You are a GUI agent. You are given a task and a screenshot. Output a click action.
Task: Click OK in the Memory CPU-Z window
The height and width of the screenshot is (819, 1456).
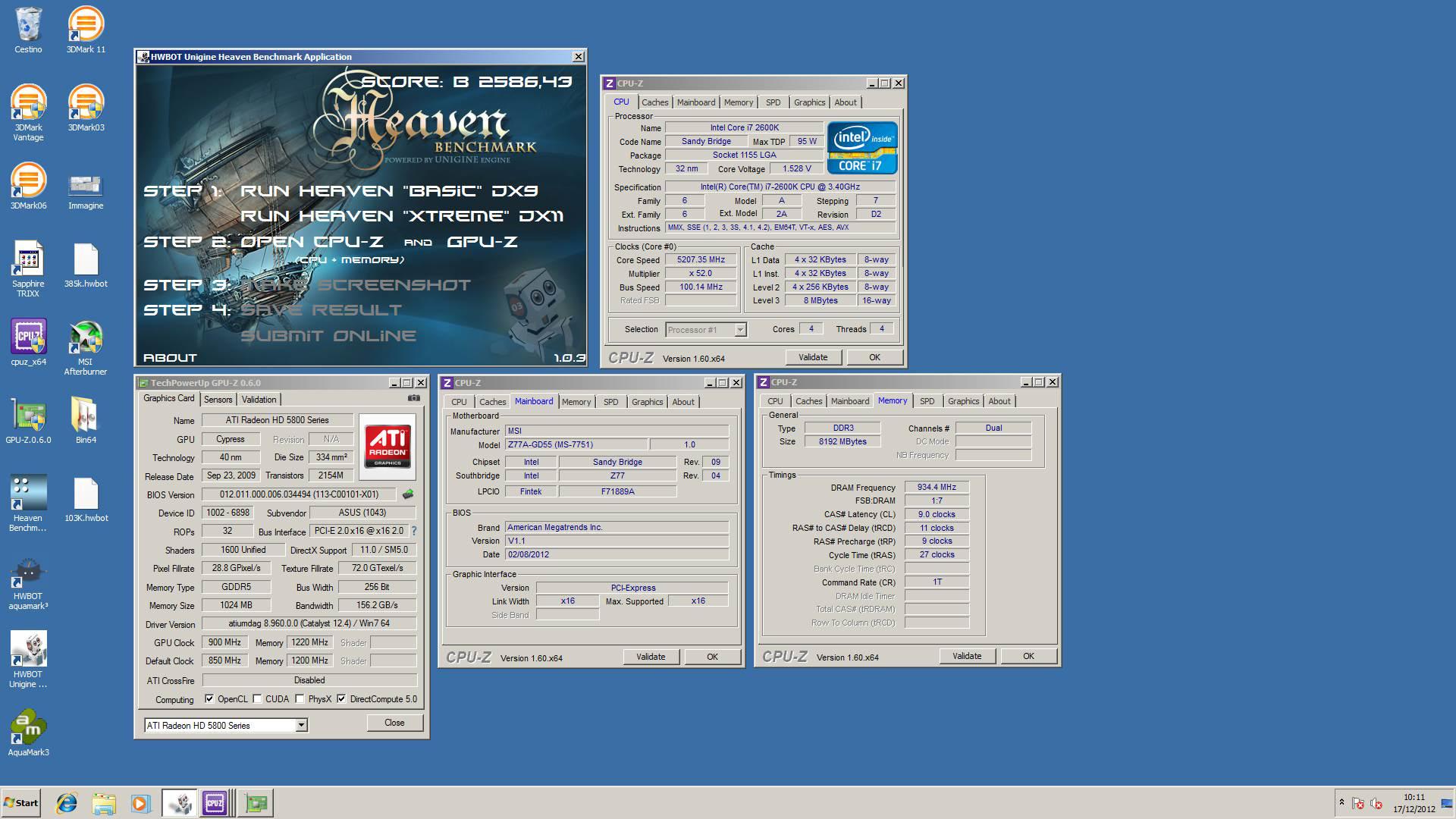1028,656
